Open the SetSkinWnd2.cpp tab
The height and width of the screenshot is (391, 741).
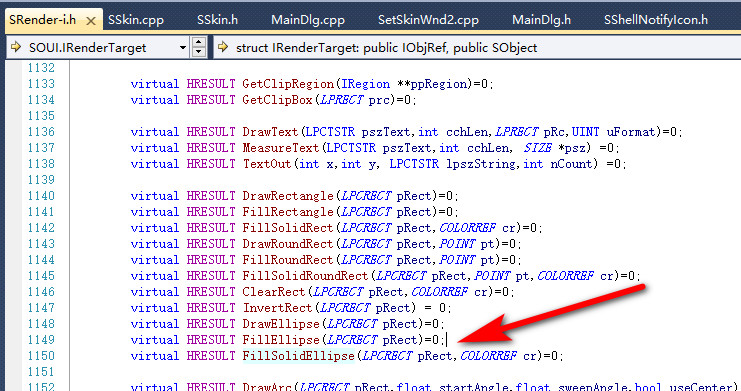[428, 20]
